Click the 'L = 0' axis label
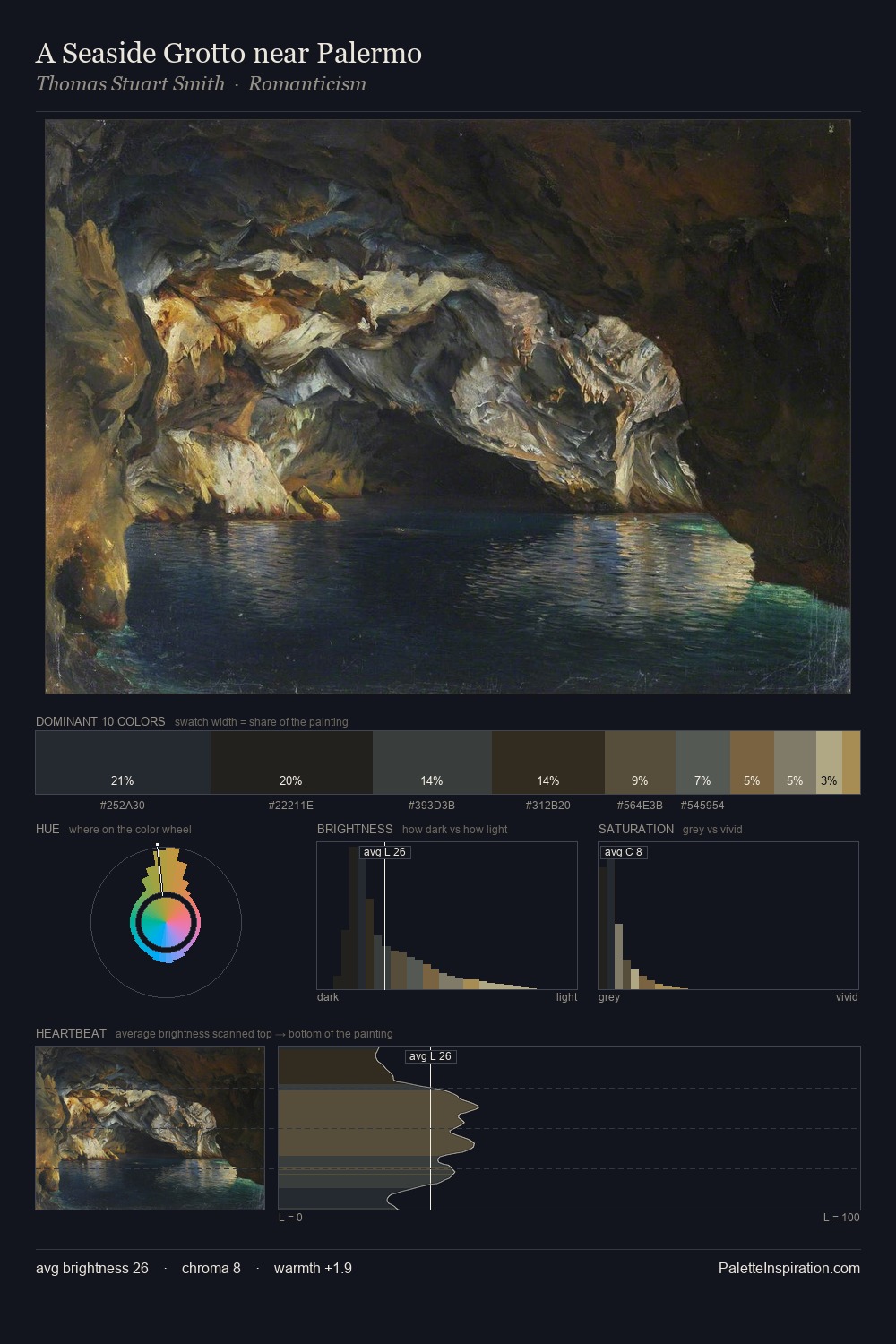 coord(290,1218)
